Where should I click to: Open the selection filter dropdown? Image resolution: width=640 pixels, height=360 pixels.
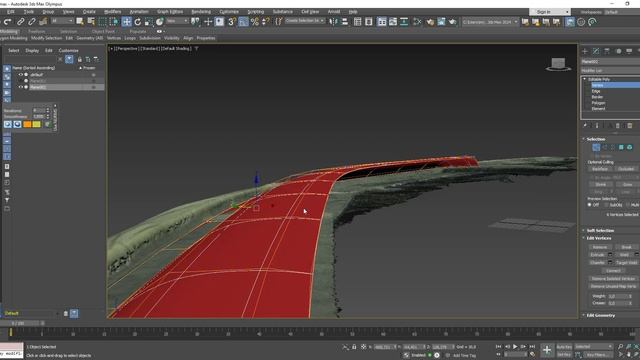pyautogui.click(x=62, y=21)
